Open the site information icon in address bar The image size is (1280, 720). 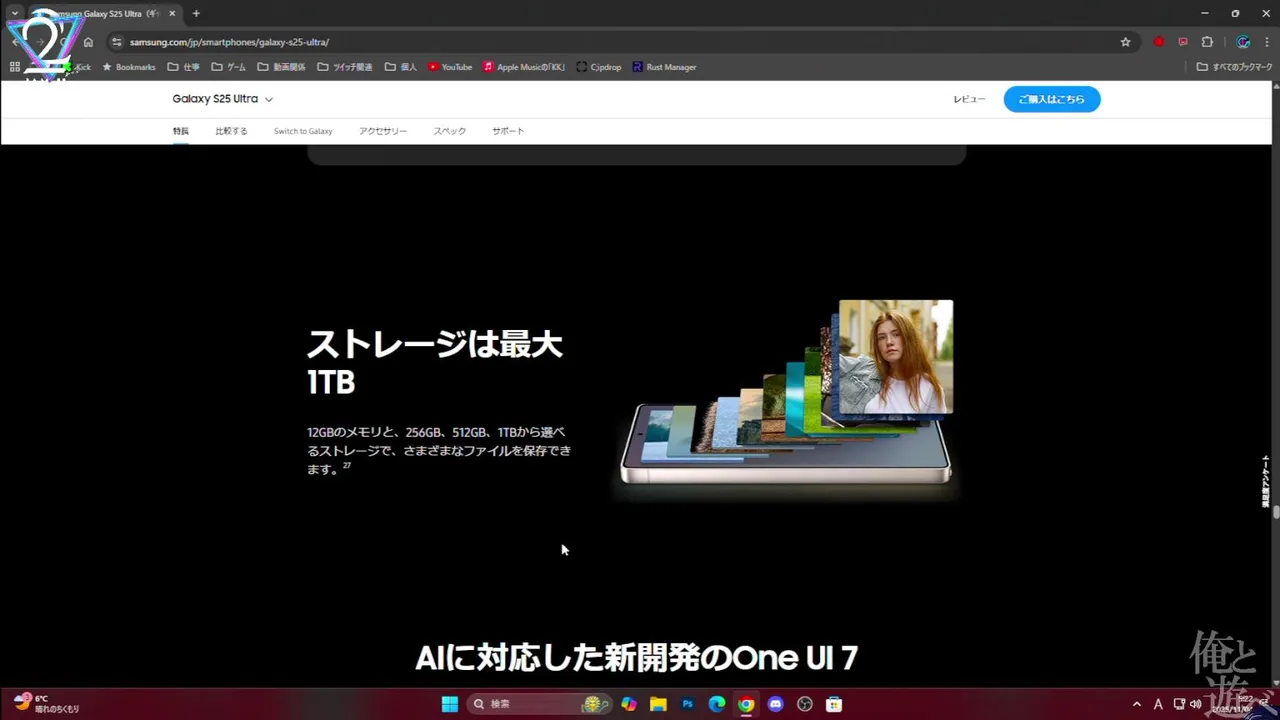point(116,42)
